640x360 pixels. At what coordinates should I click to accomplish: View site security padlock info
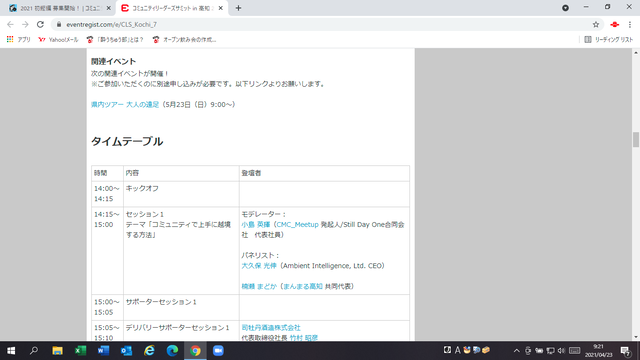(59, 24)
